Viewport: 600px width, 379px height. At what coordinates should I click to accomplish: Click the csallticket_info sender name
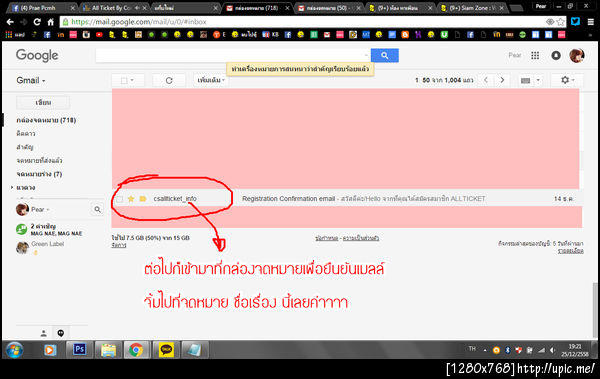coord(175,199)
